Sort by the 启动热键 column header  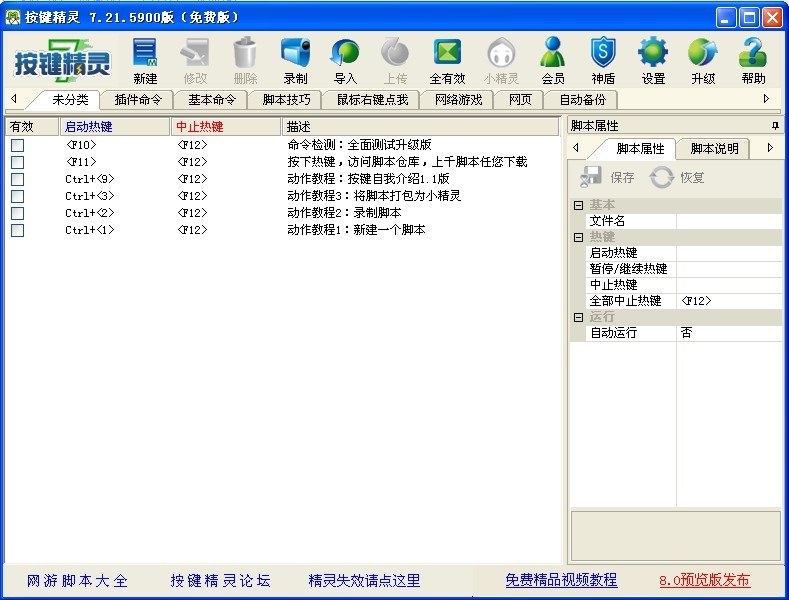tap(115, 126)
